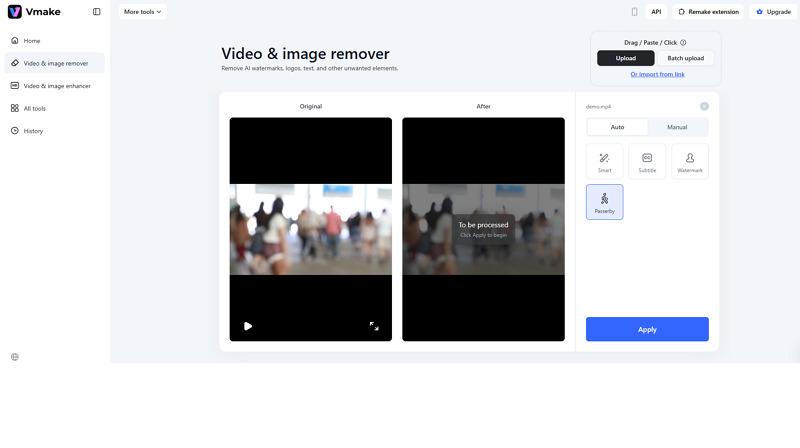This screenshot has width=800, height=448.
Task: Collapse the sidebar with the panel icon
Action: click(x=96, y=12)
